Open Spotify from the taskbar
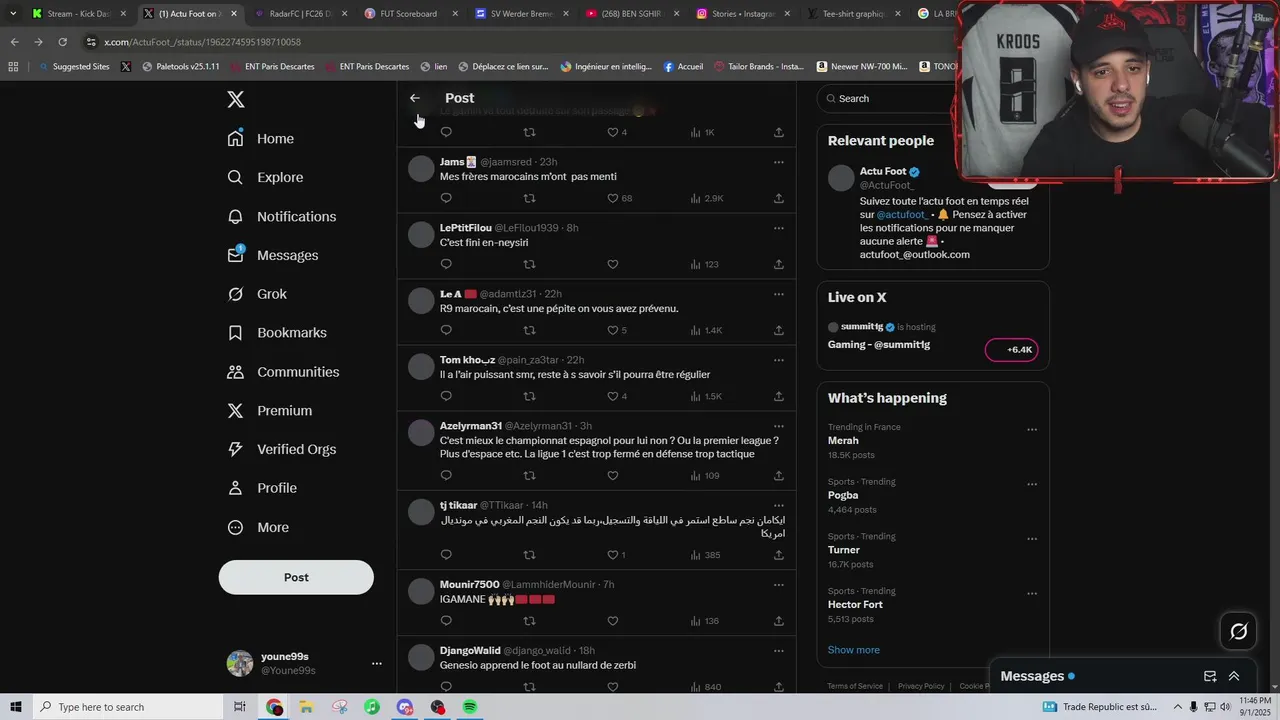This screenshot has width=1280, height=720. [x=470, y=707]
